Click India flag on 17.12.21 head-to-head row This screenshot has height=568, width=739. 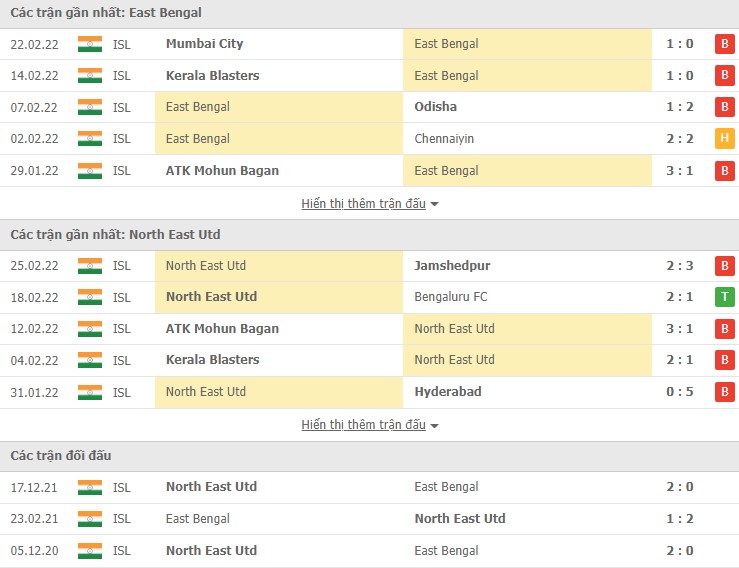[90, 487]
